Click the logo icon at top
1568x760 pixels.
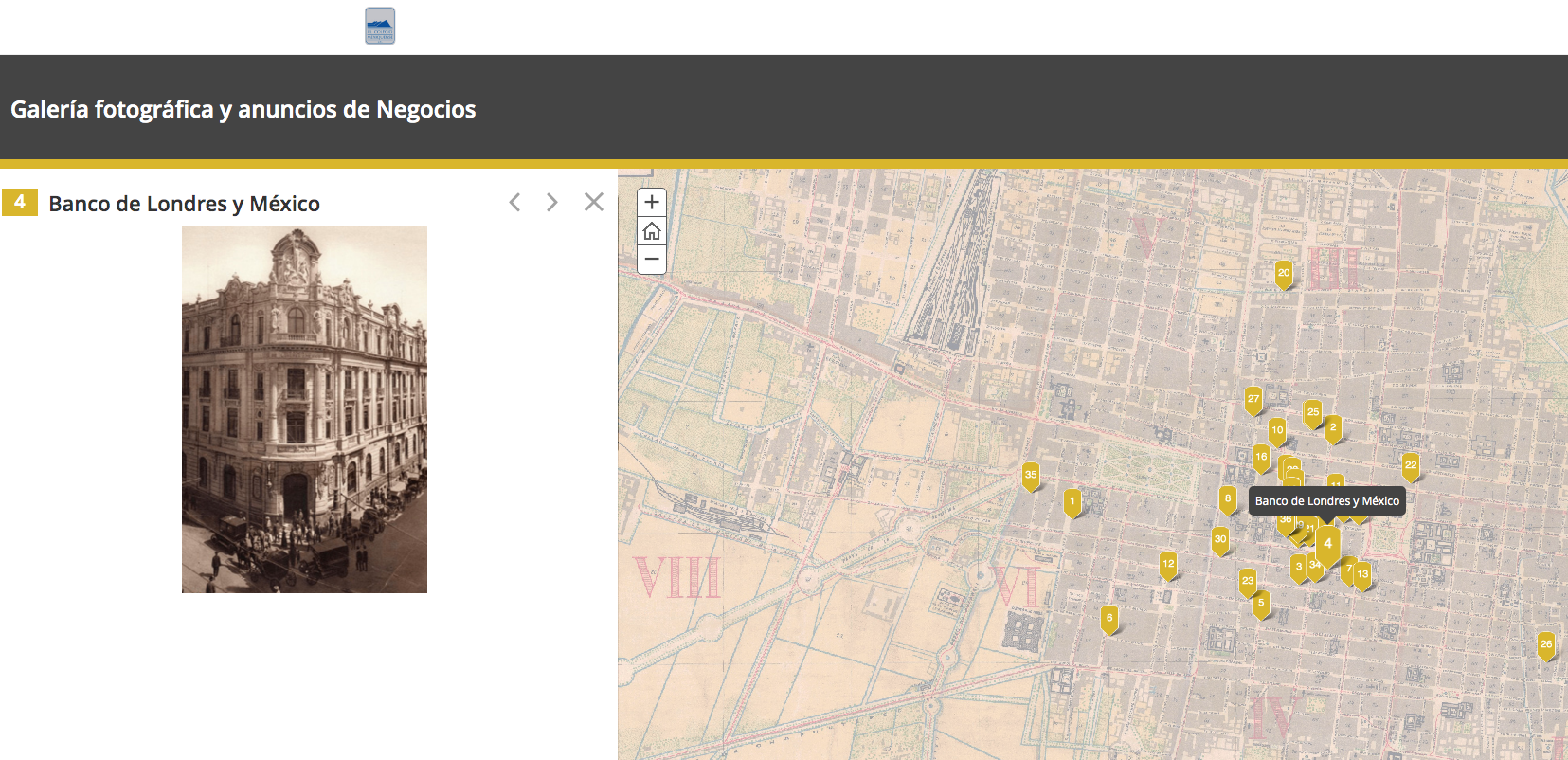click(x=380, y=26)
